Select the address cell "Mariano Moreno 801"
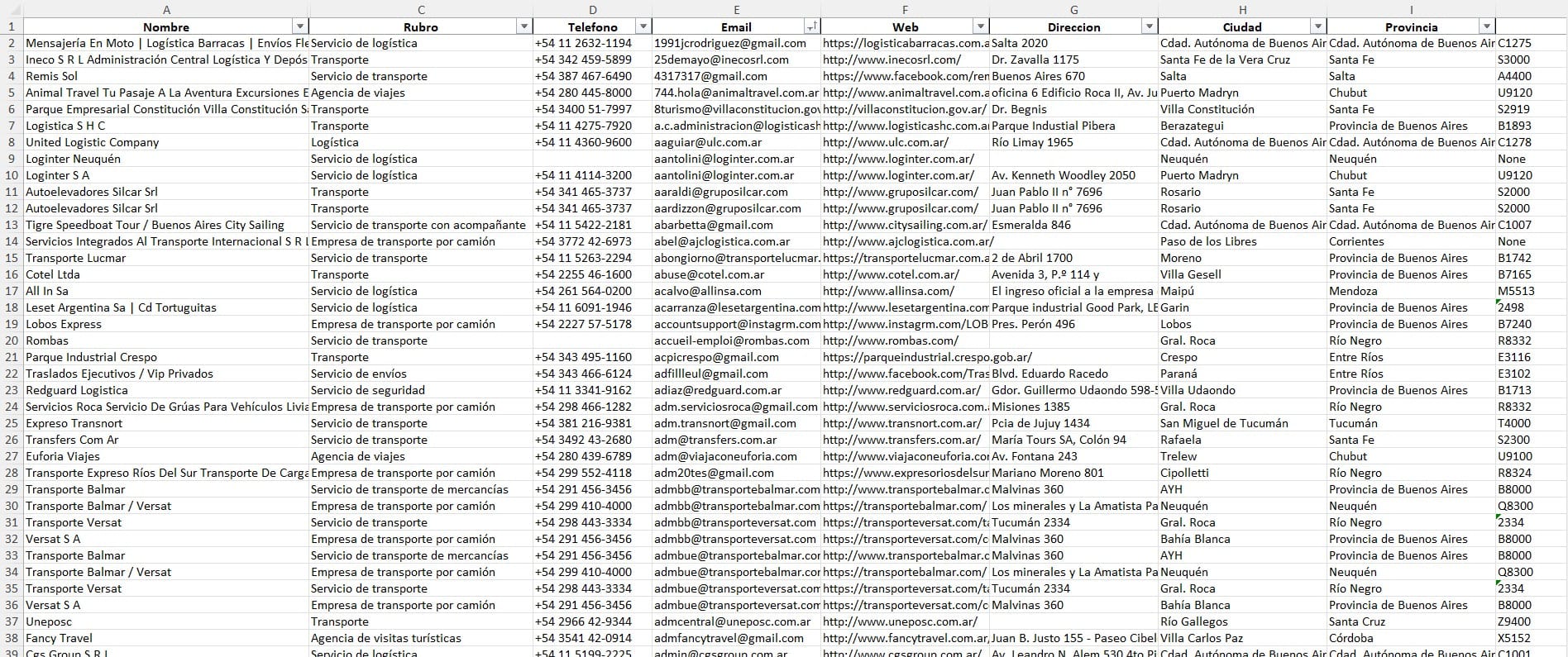1568x657 pixels. click(x=1073, y=473)
